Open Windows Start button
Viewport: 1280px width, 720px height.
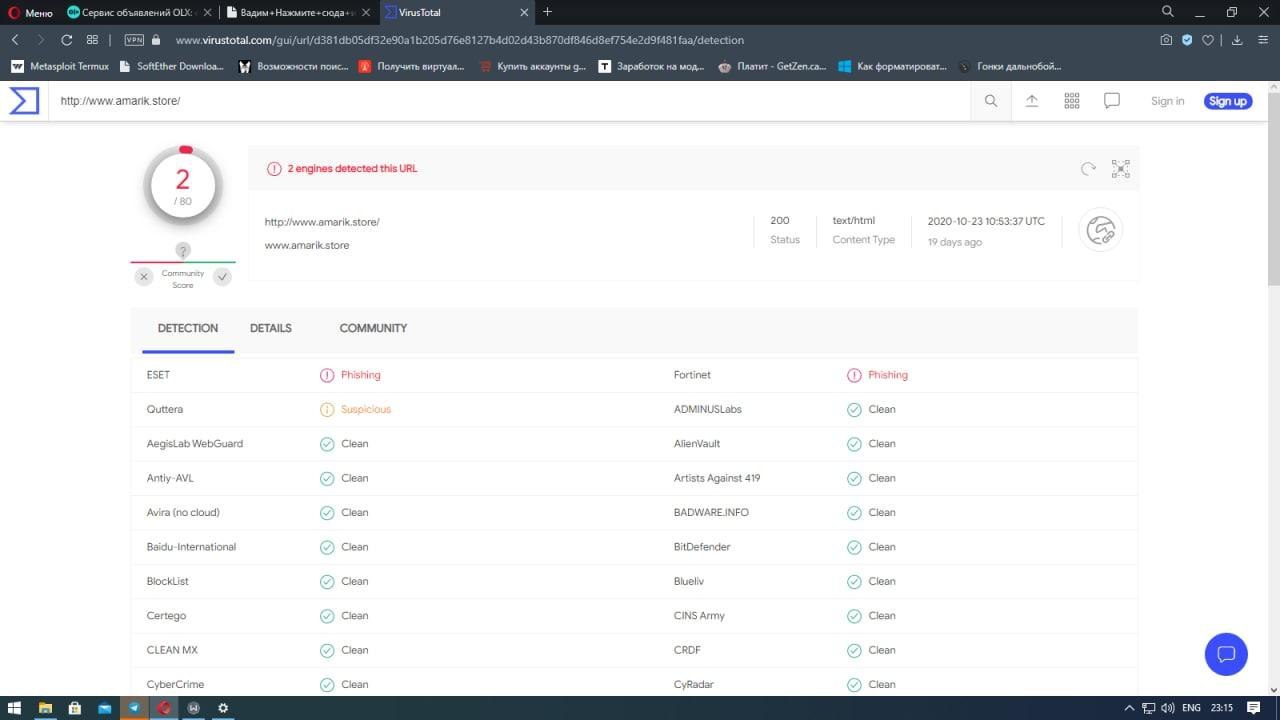[15, 708]
